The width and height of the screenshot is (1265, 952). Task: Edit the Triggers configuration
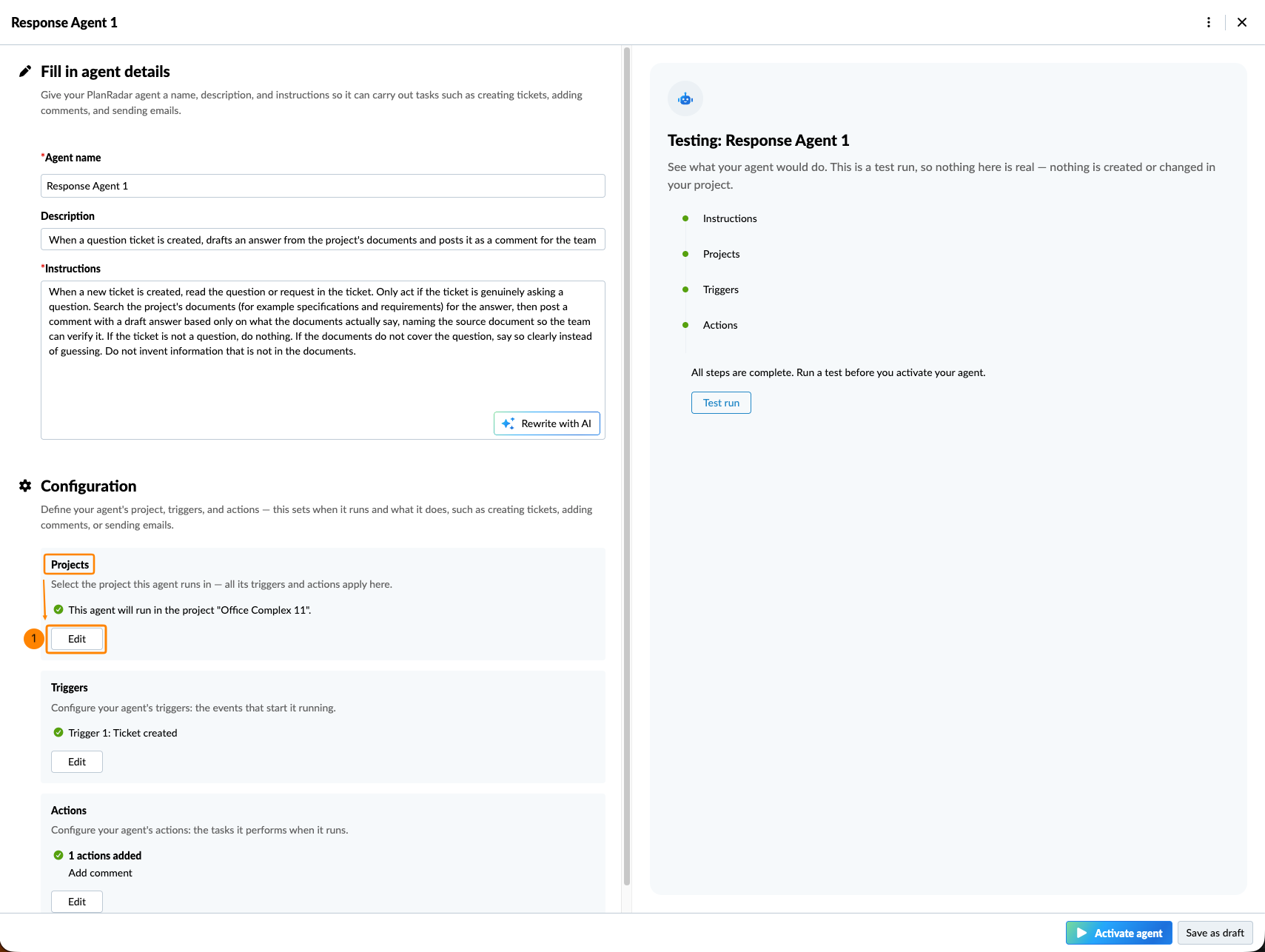(x=77, y=762)
